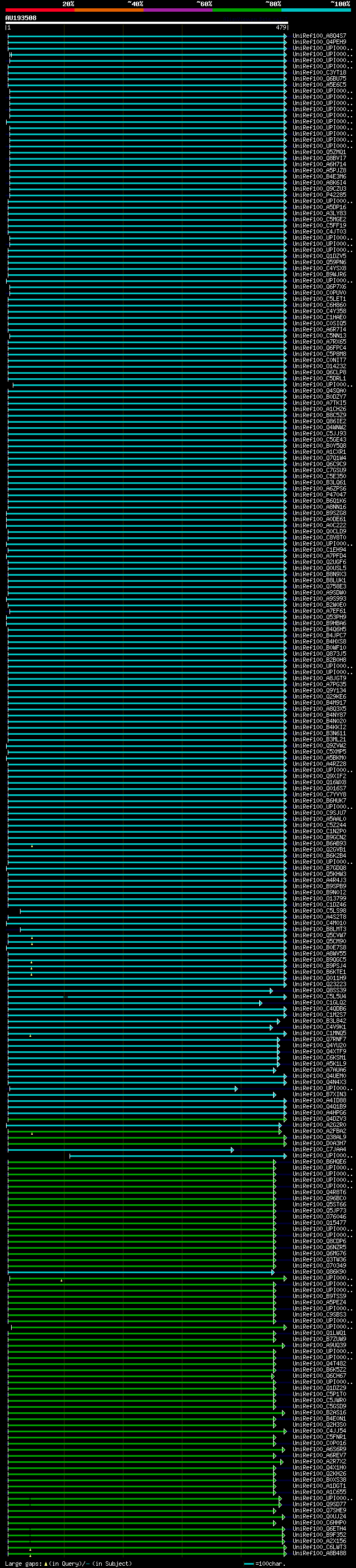Select the UniRef100_C4JT03 hit label

319,231
